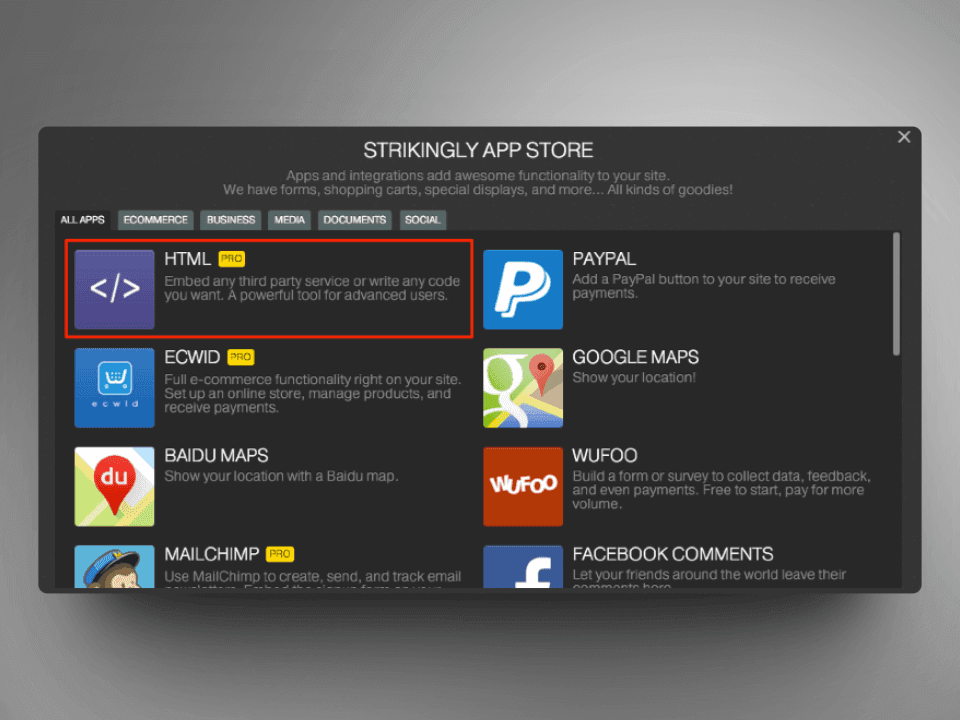The image size is (960, 720).
Task: Click the app list vertical scrollbar
Action: coord(896,293)
